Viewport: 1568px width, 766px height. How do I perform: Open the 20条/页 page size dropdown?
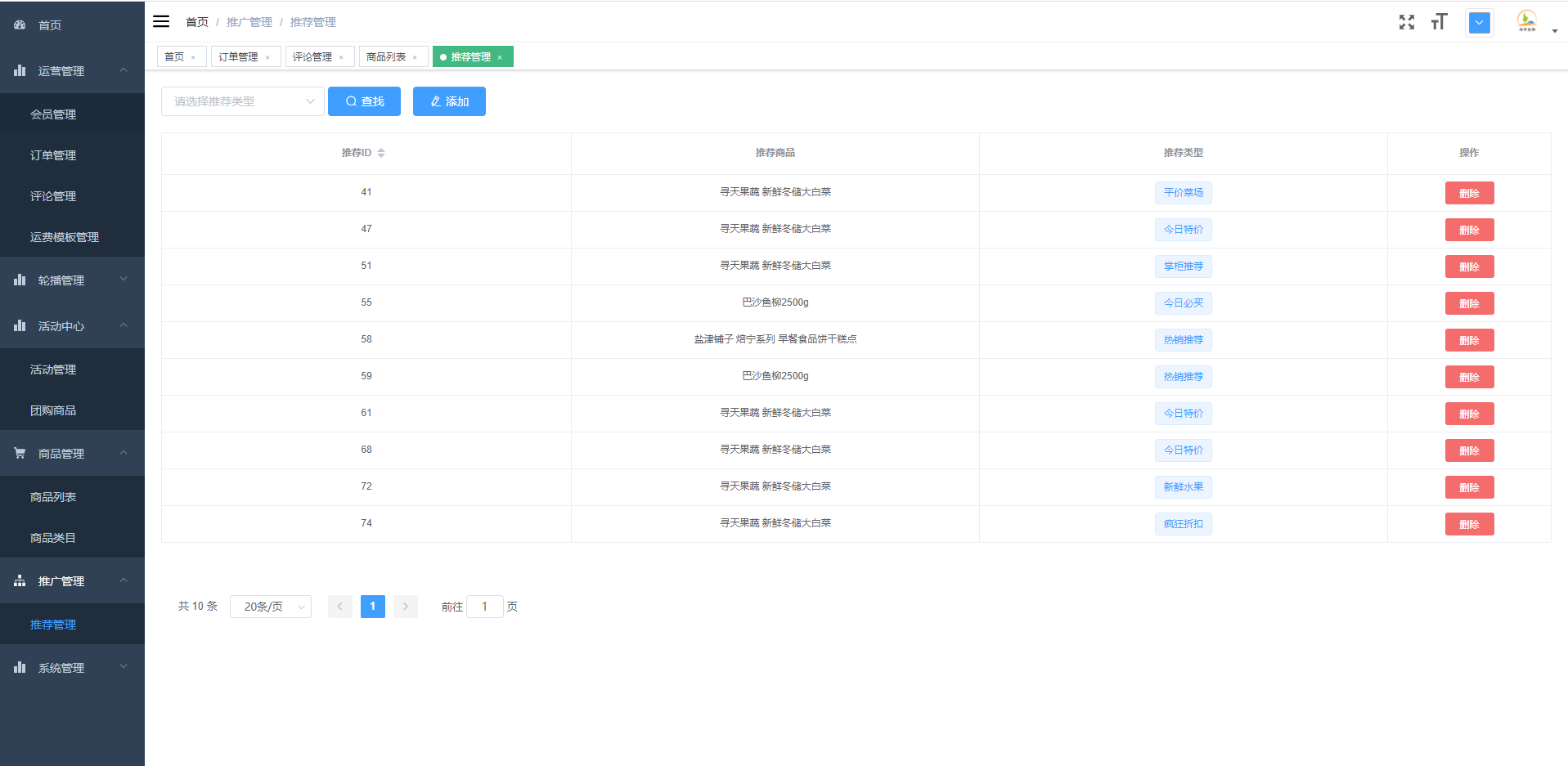coord(271,607)
